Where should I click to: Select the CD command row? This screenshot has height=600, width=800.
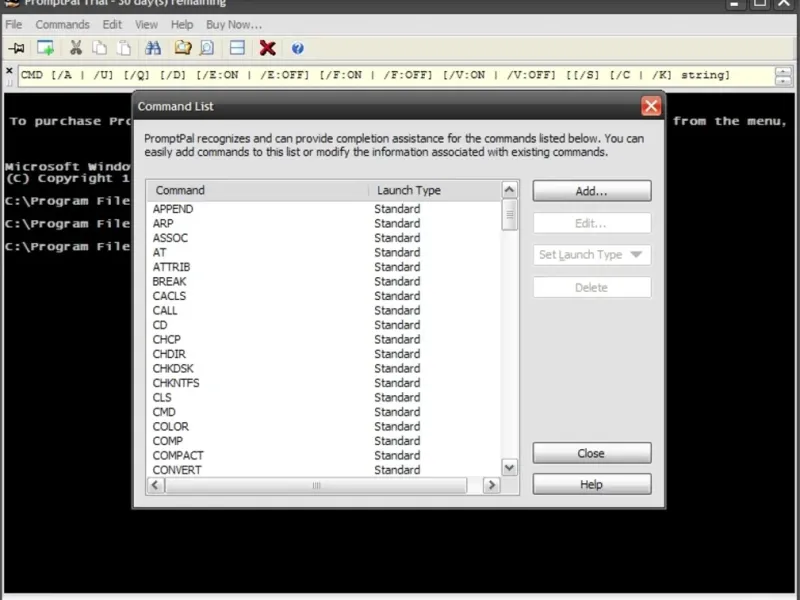[324, 325]
